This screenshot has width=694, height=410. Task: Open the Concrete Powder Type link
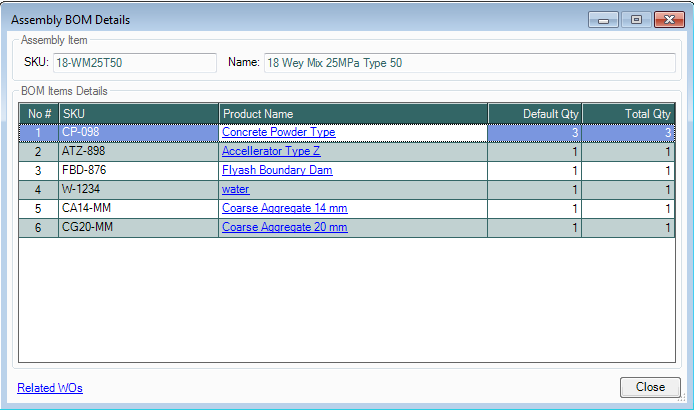tap(278, 132)
